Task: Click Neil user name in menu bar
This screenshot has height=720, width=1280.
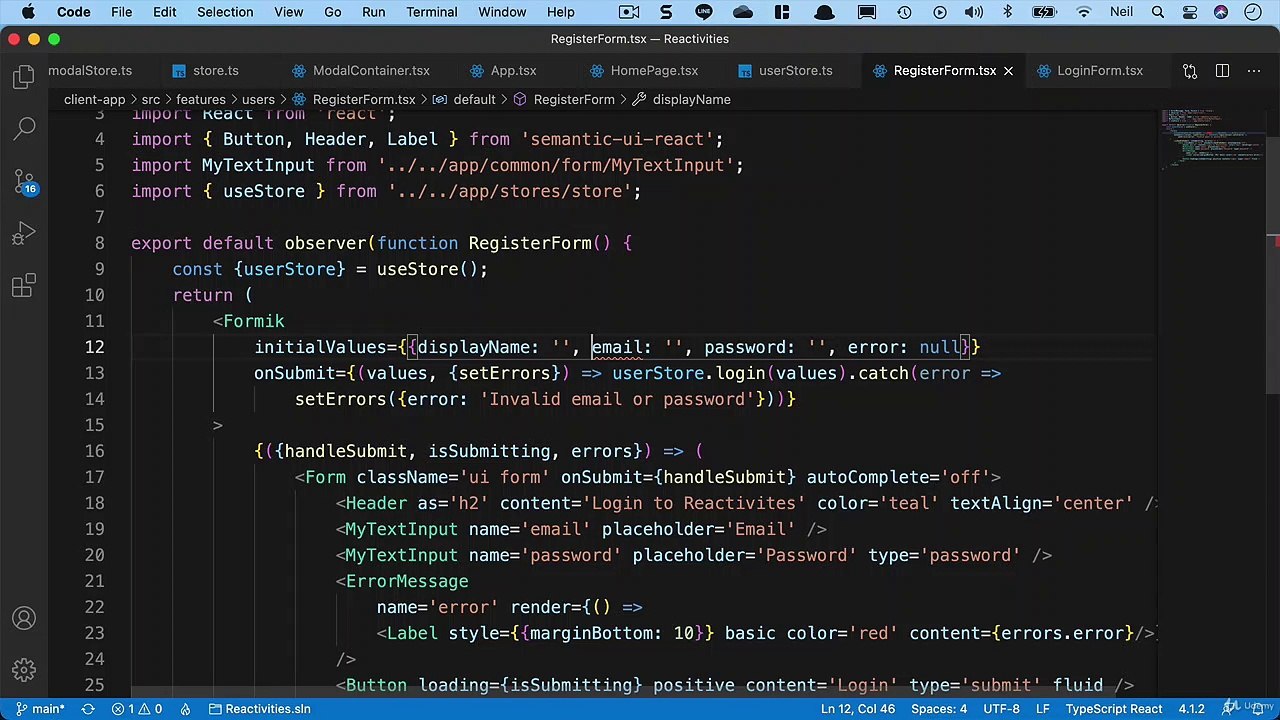Action: coord(1122,12)
